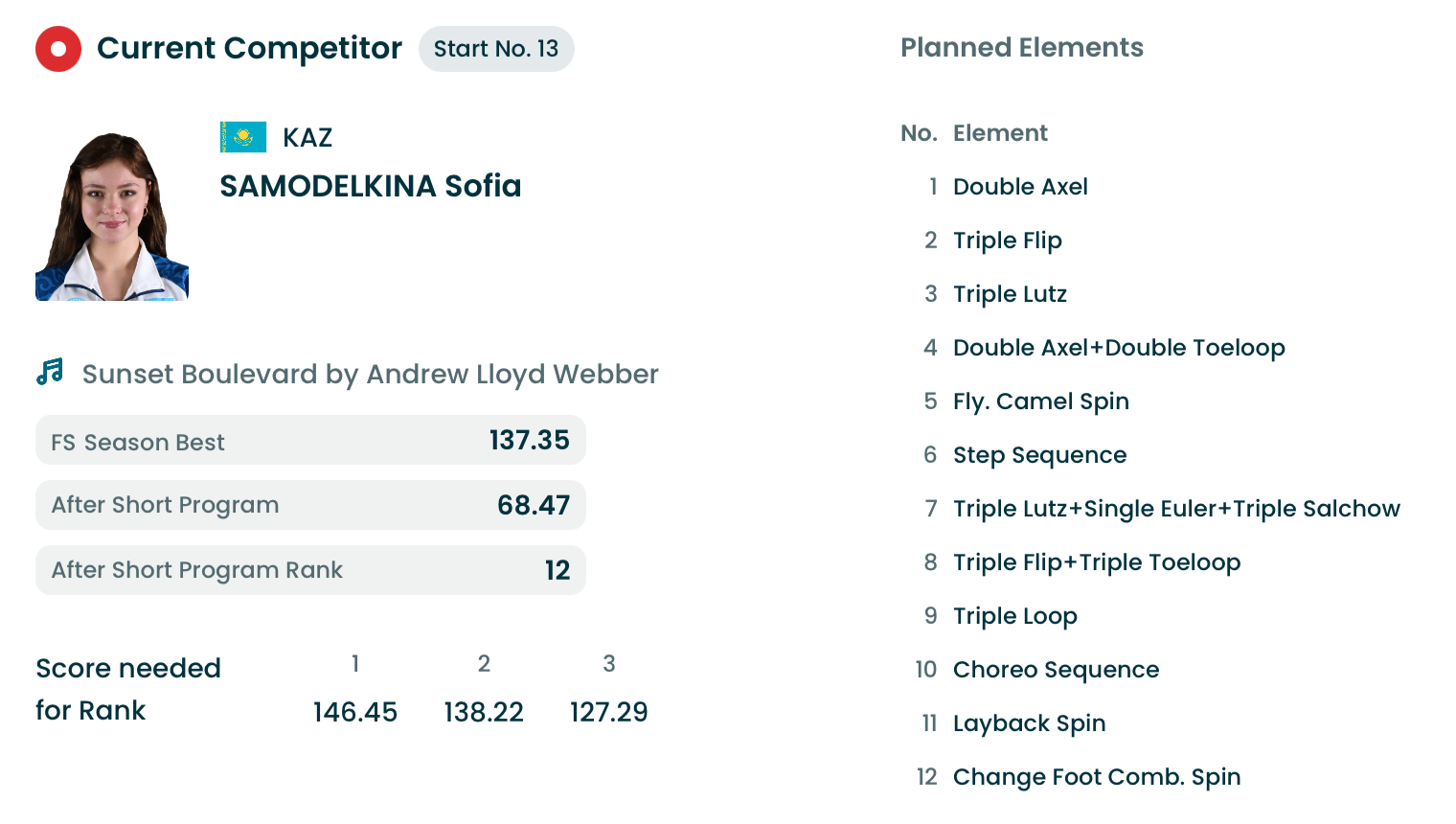Click the Step Sequence element row

pyautogui.click(x=1039, y=455)
